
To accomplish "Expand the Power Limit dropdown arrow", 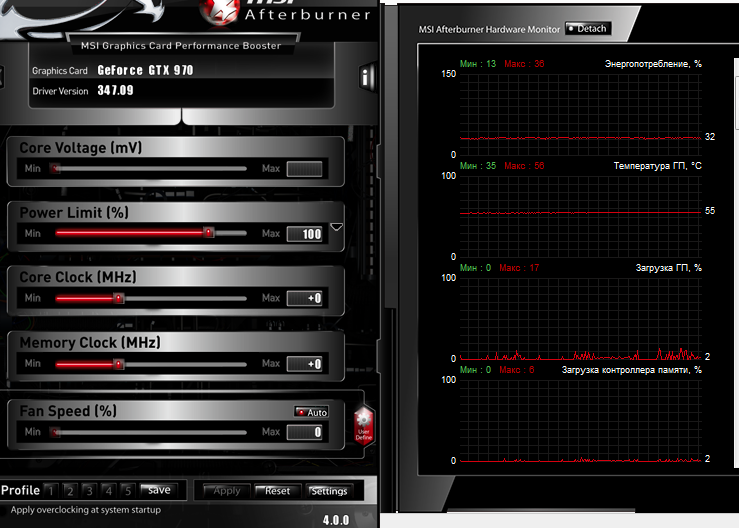I will [336, 227].
